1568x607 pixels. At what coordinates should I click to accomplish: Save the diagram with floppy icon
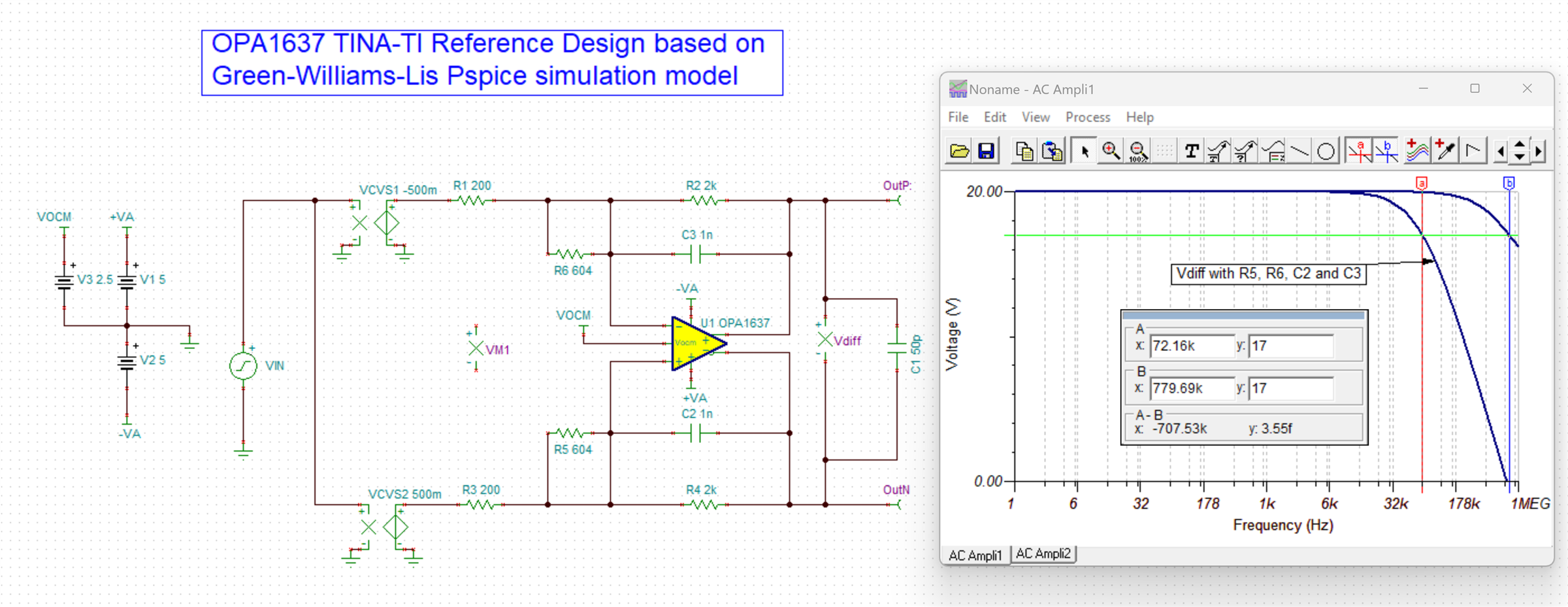click(x=987, y=151)
